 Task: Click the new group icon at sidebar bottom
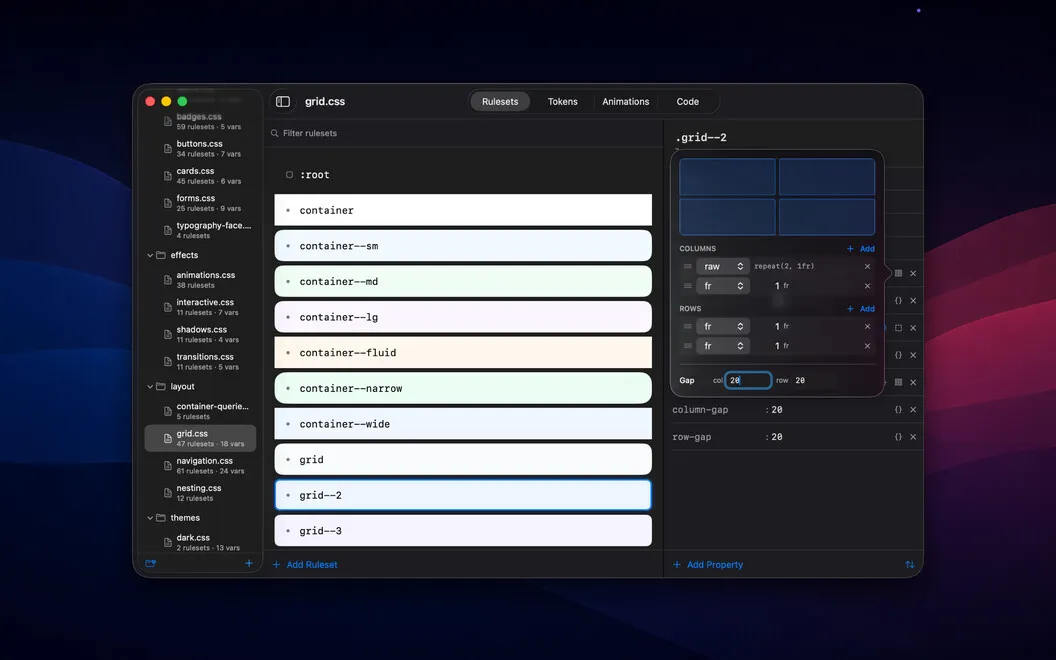151,564
